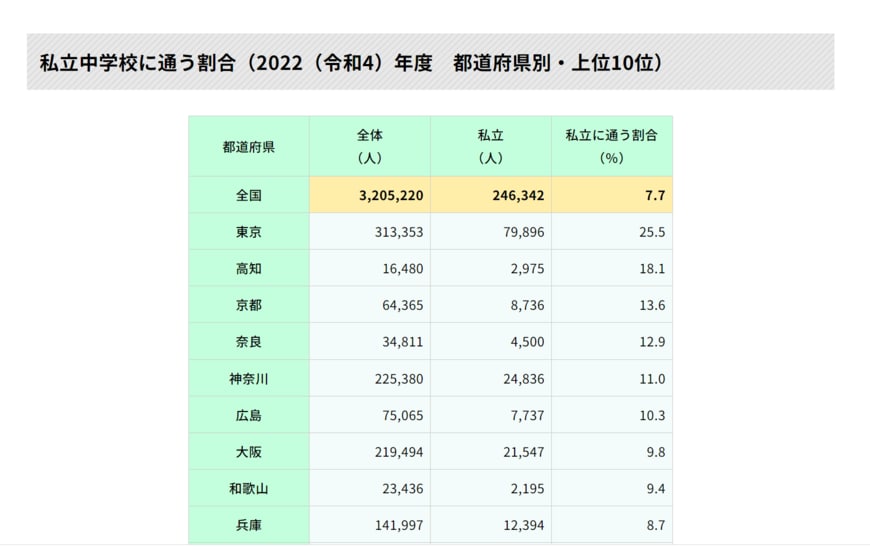Click the 東京 row label
870x553 pixels.
tap(249, 232)
